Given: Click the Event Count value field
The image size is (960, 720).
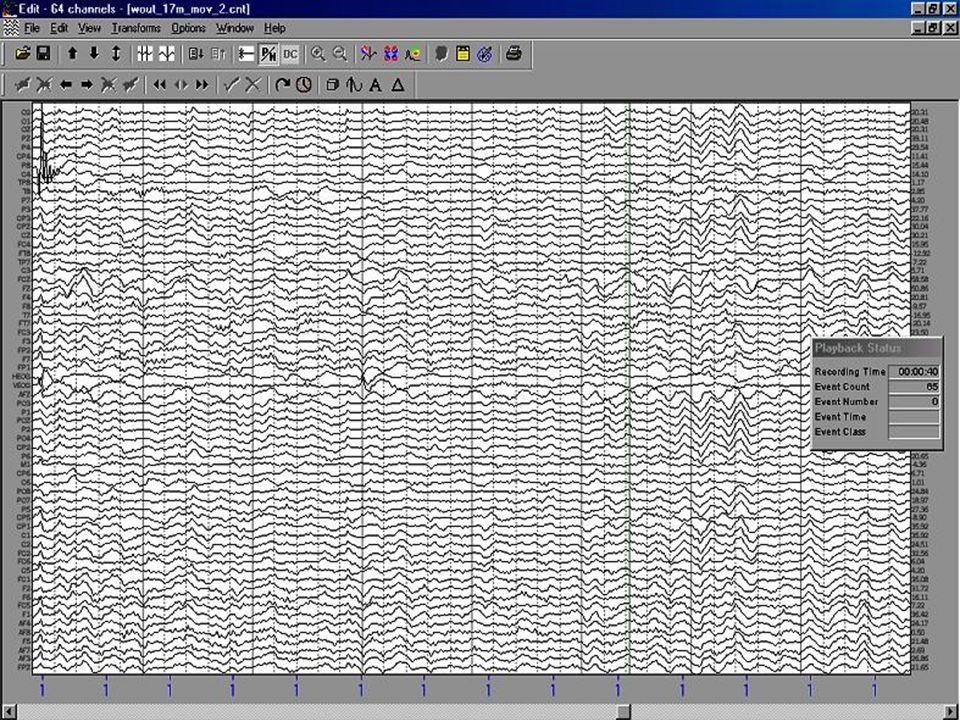Looking at the screenshot, I should (914, 387).
